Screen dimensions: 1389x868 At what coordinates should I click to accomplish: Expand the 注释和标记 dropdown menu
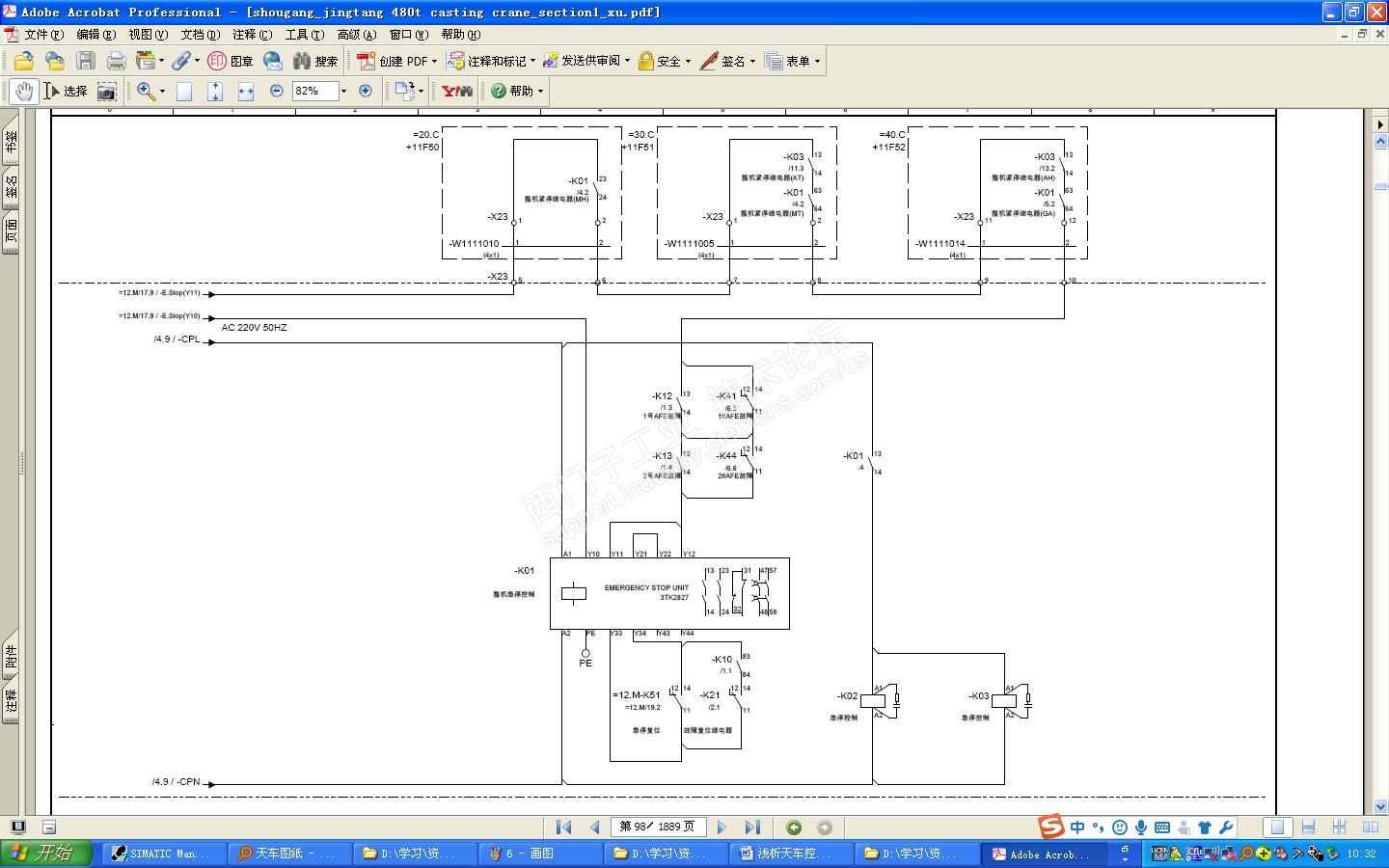pyautogui.click(x=491, y=61)
